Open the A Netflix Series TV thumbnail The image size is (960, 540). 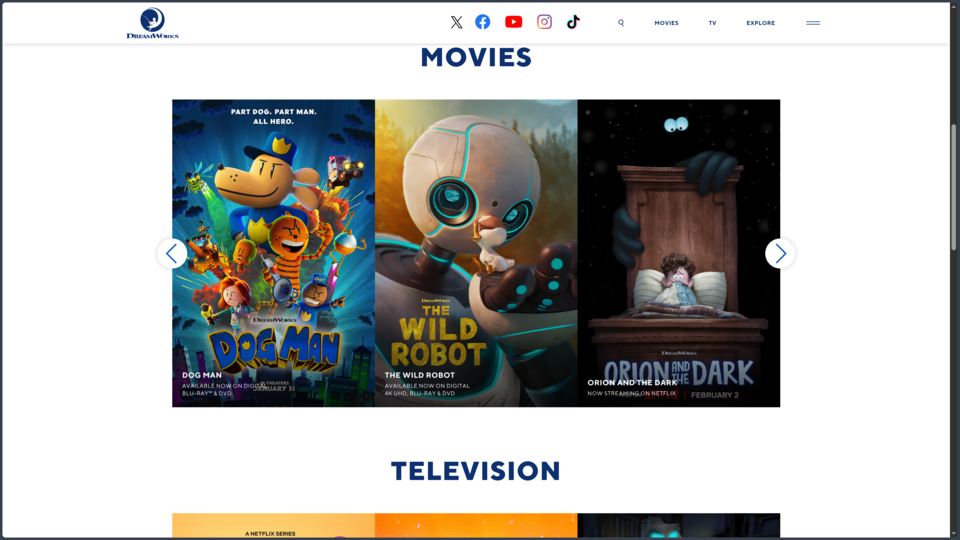(x=273, y=526)
